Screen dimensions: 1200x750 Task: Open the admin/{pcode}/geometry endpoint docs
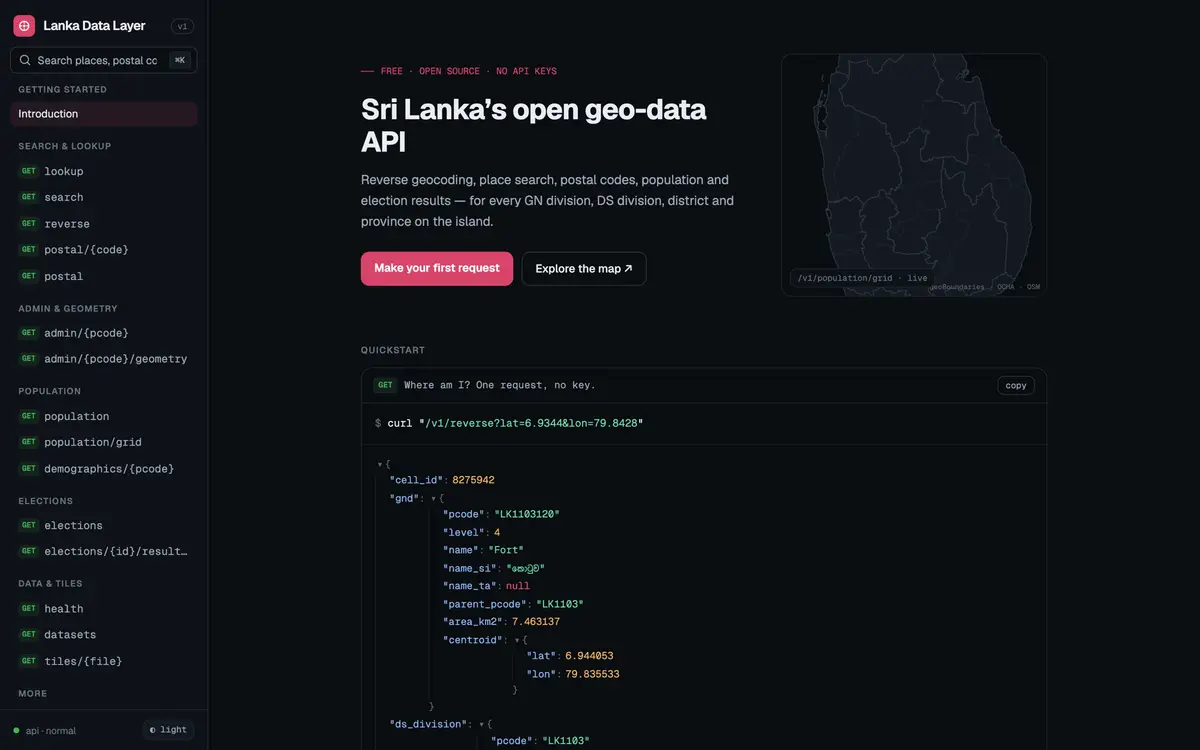104,359
